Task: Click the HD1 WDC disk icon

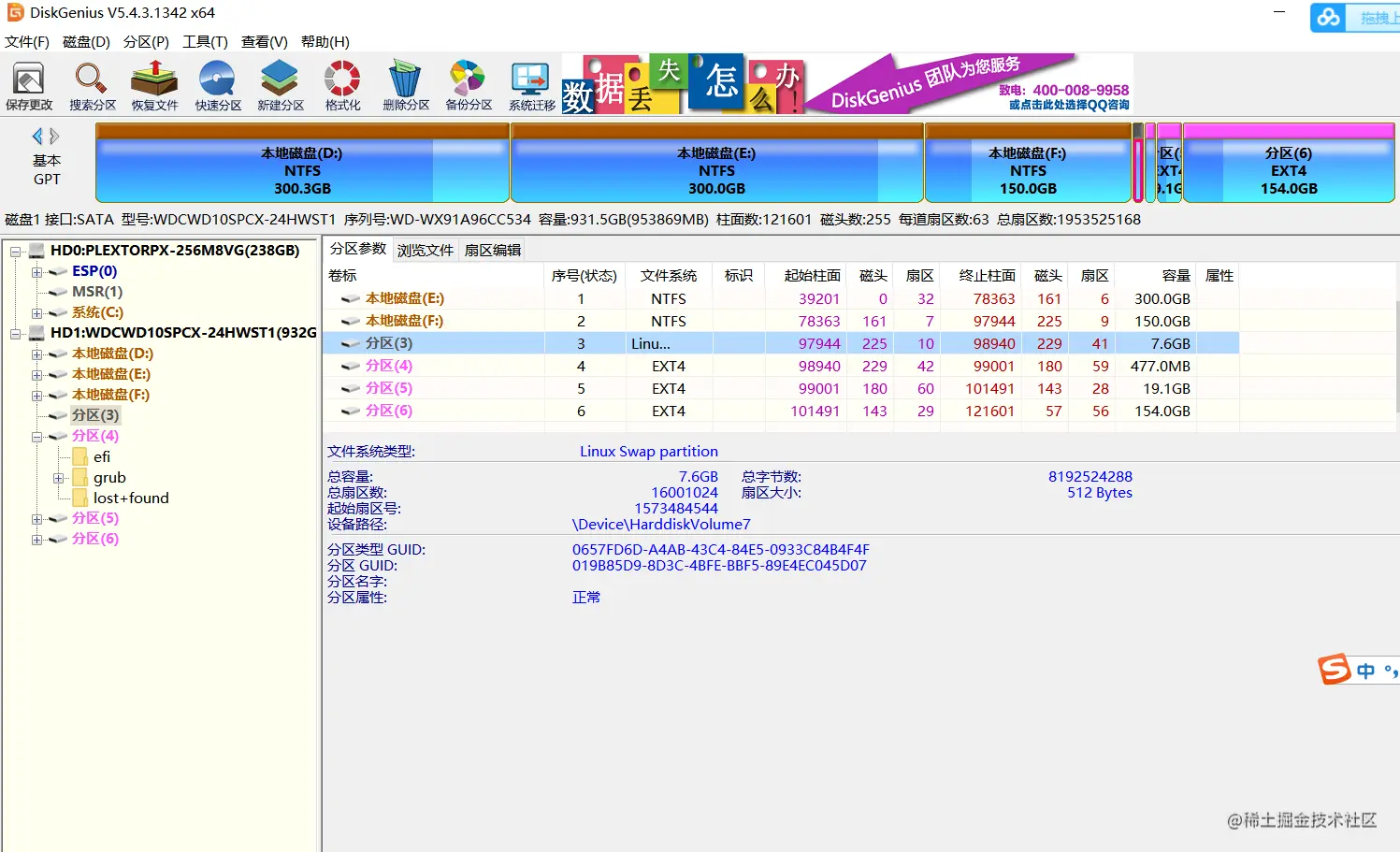Action: pyautogui.click(x=37, y=333)
